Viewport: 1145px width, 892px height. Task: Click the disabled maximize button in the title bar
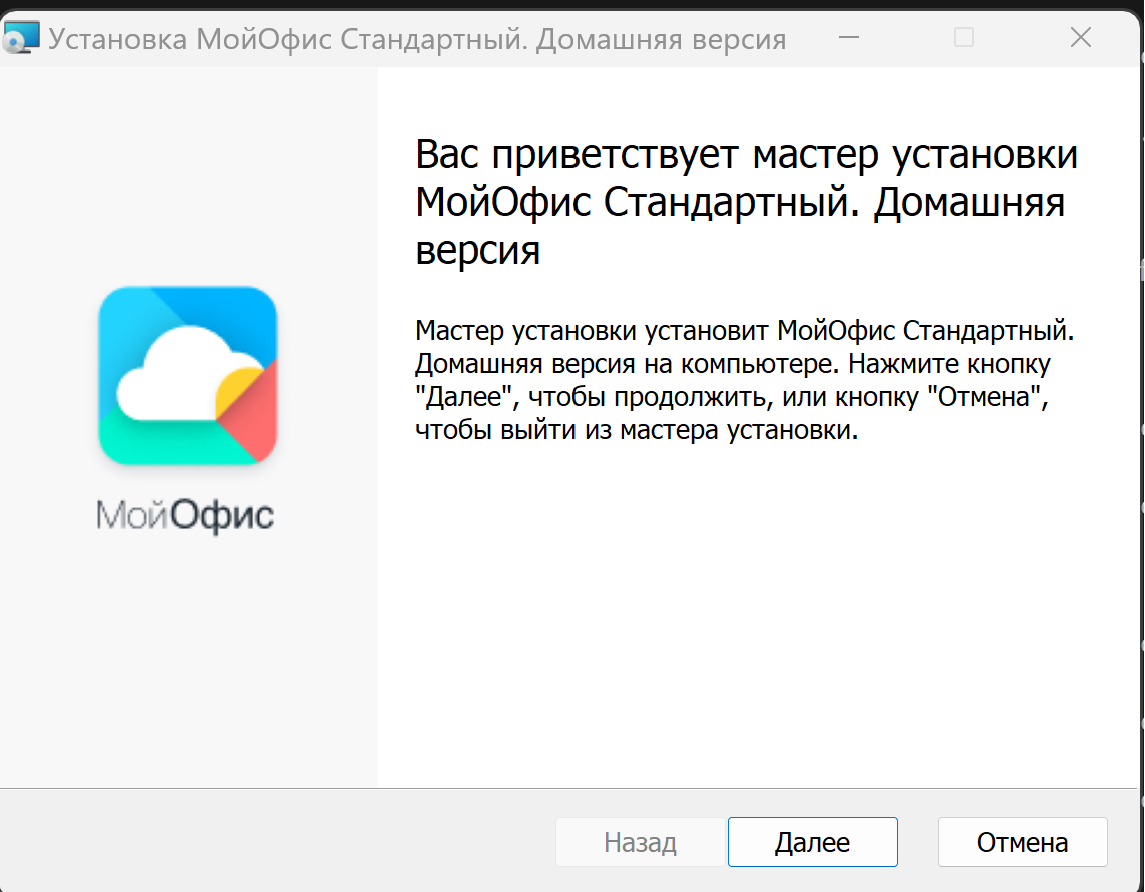964,39
